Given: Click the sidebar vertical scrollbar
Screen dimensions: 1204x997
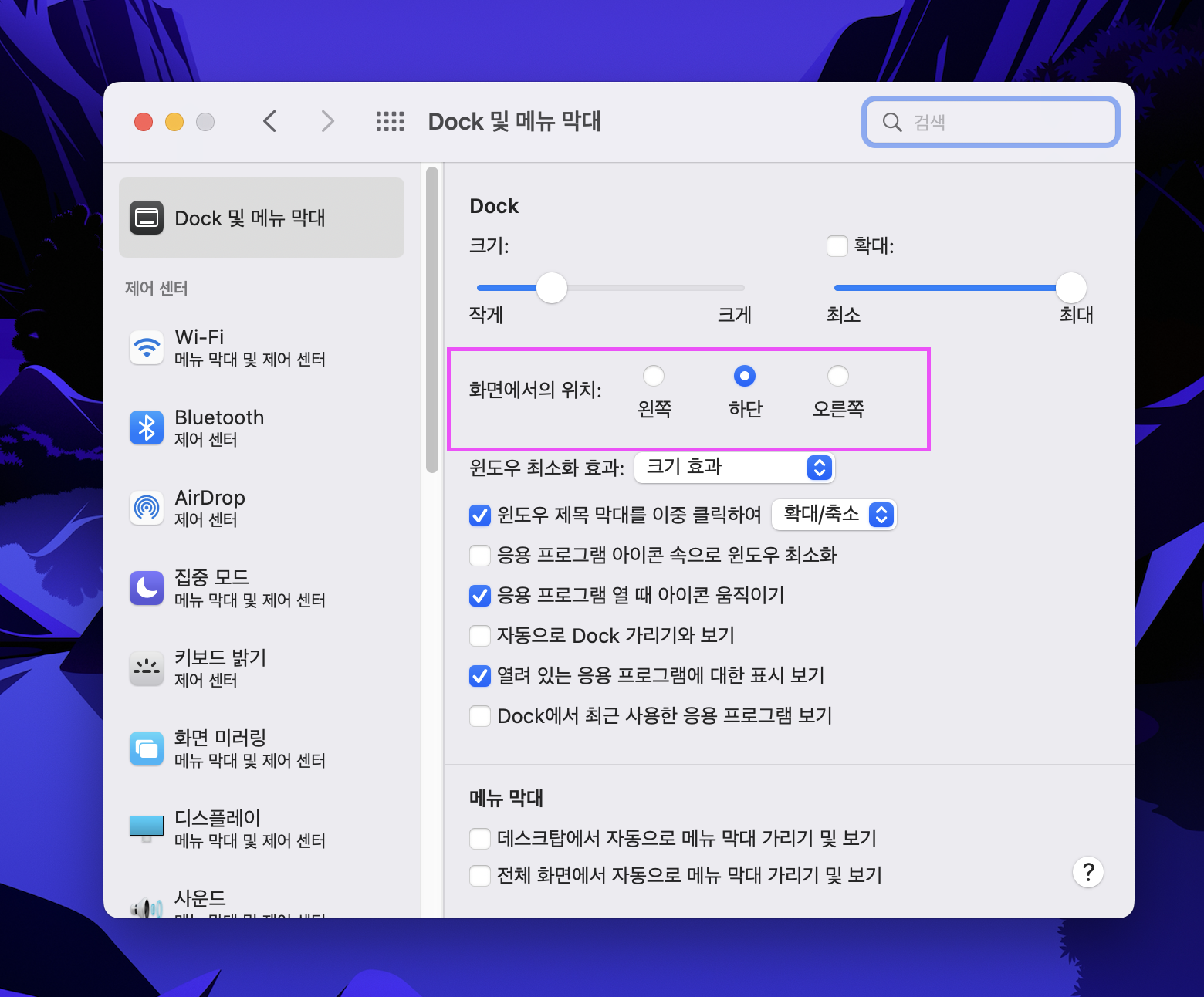Looking at the screenshot, I should pyautogui.click(x=432, y=319).
